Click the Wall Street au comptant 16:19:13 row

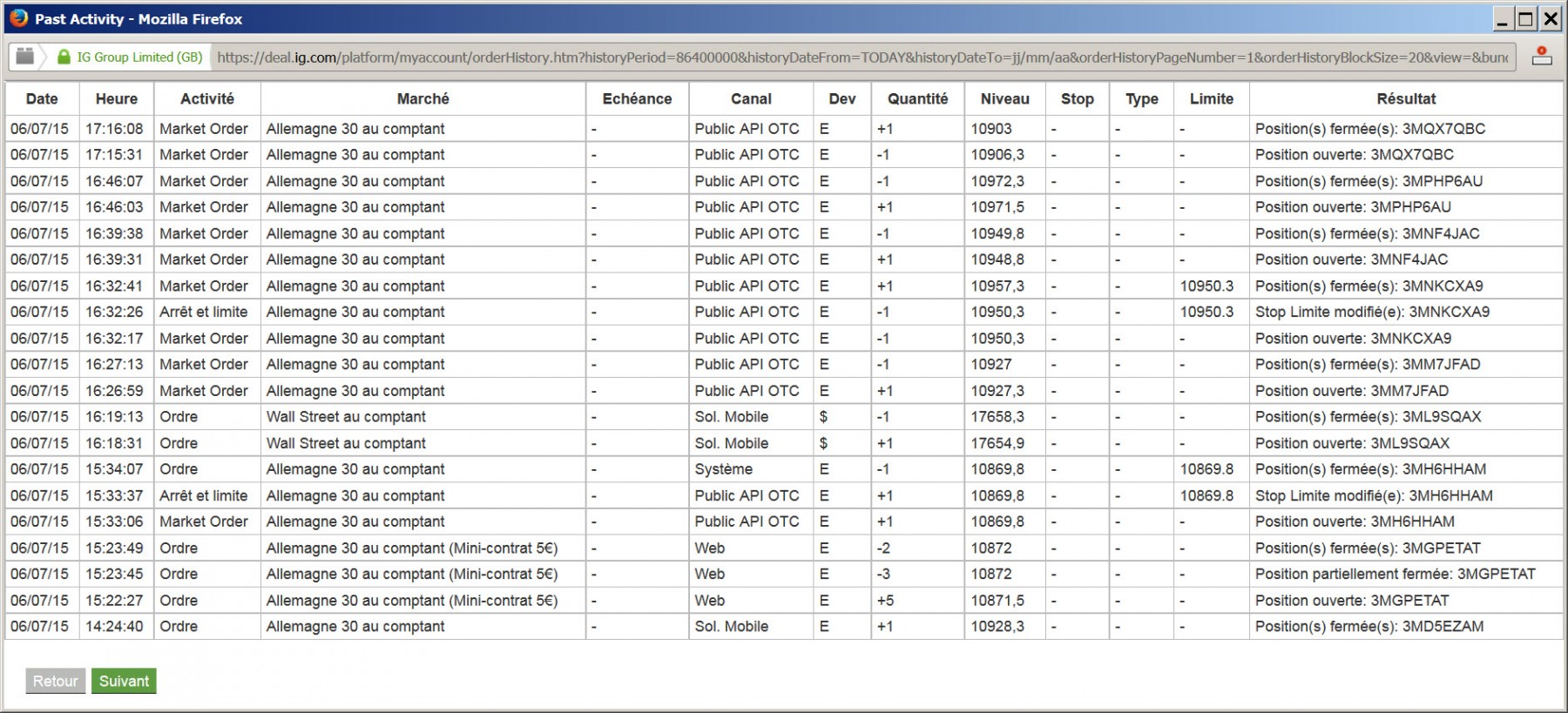(x=784, y=417)
